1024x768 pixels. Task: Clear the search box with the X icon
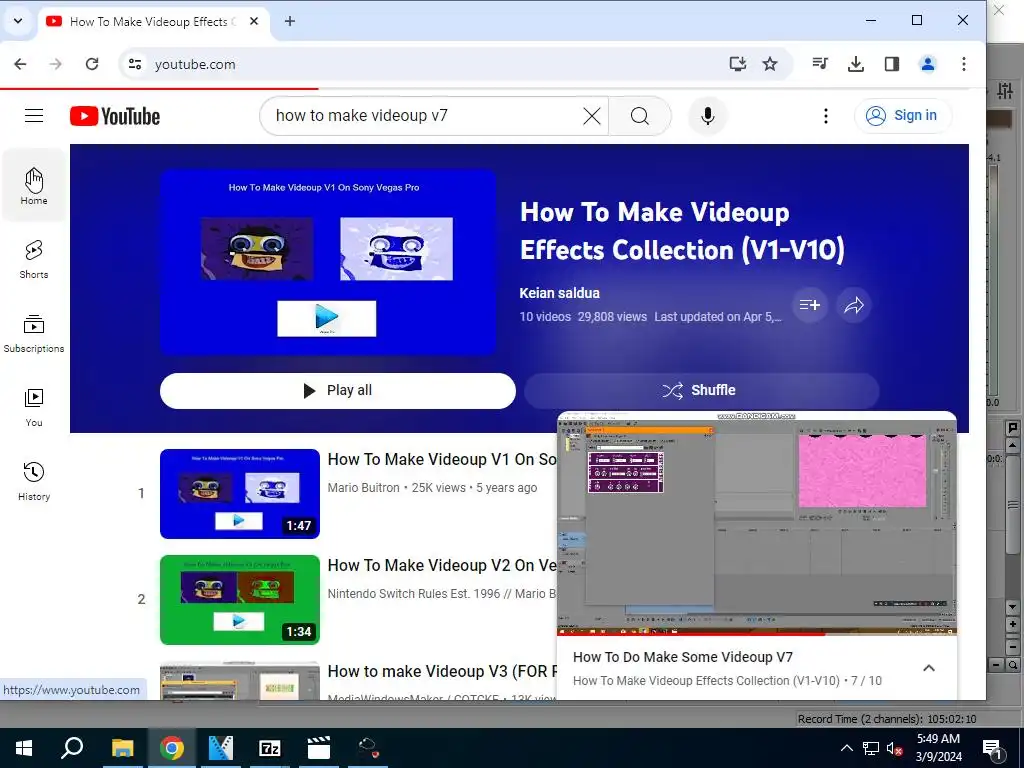tap(592, 116)
